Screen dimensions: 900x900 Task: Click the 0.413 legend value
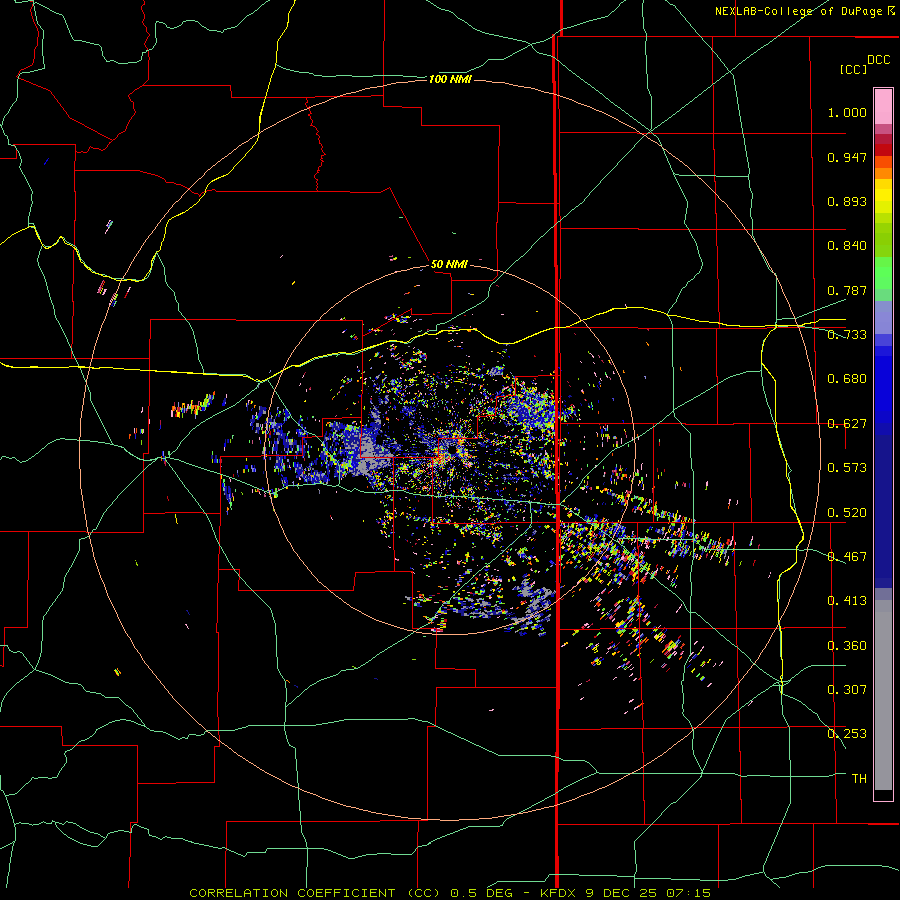847,601
